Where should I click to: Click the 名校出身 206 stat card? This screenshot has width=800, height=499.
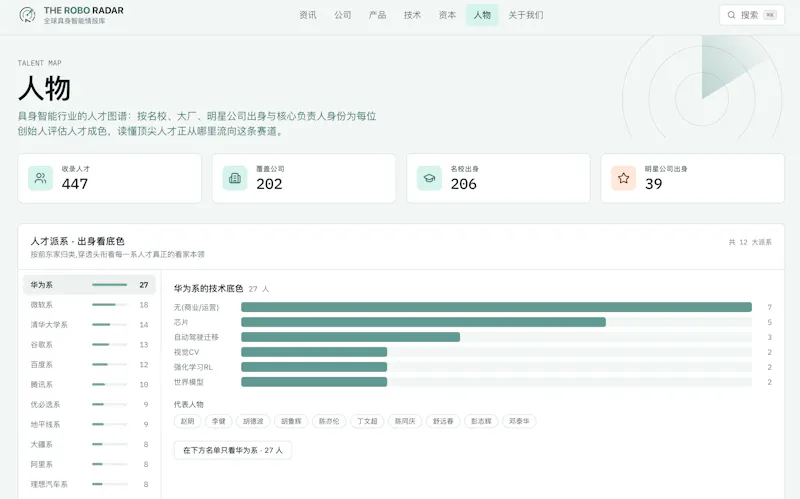pos(498,178)
